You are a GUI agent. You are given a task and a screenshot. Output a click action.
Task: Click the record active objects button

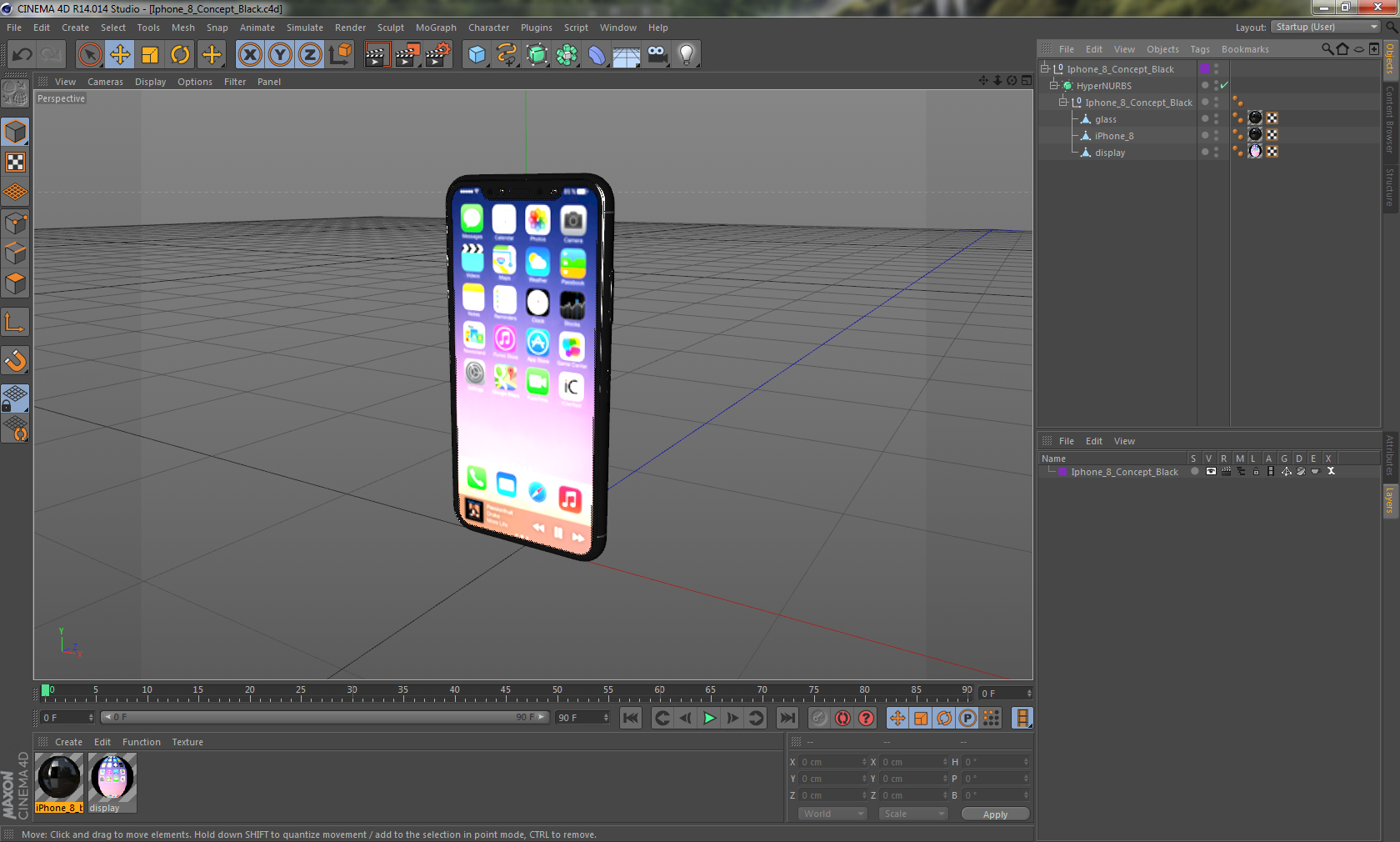tap(819, 718)
